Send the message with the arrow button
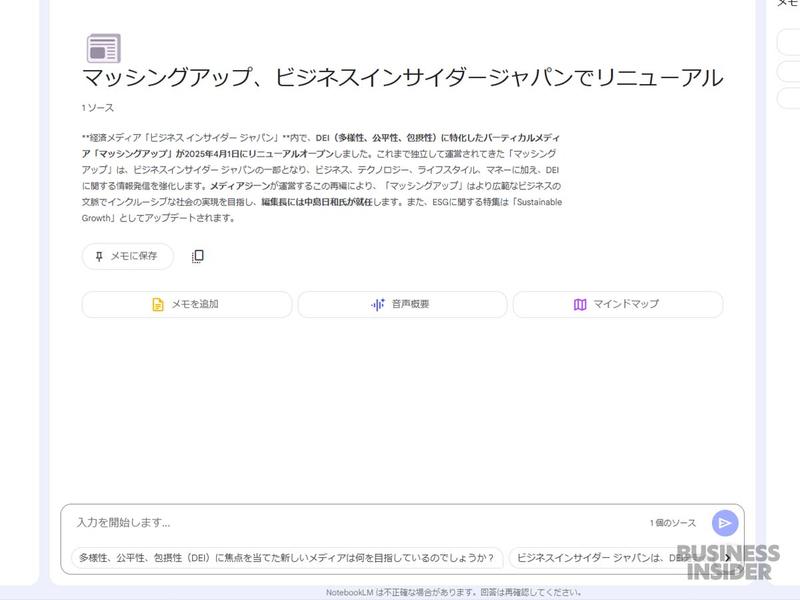800x600 pixels. 725,523
